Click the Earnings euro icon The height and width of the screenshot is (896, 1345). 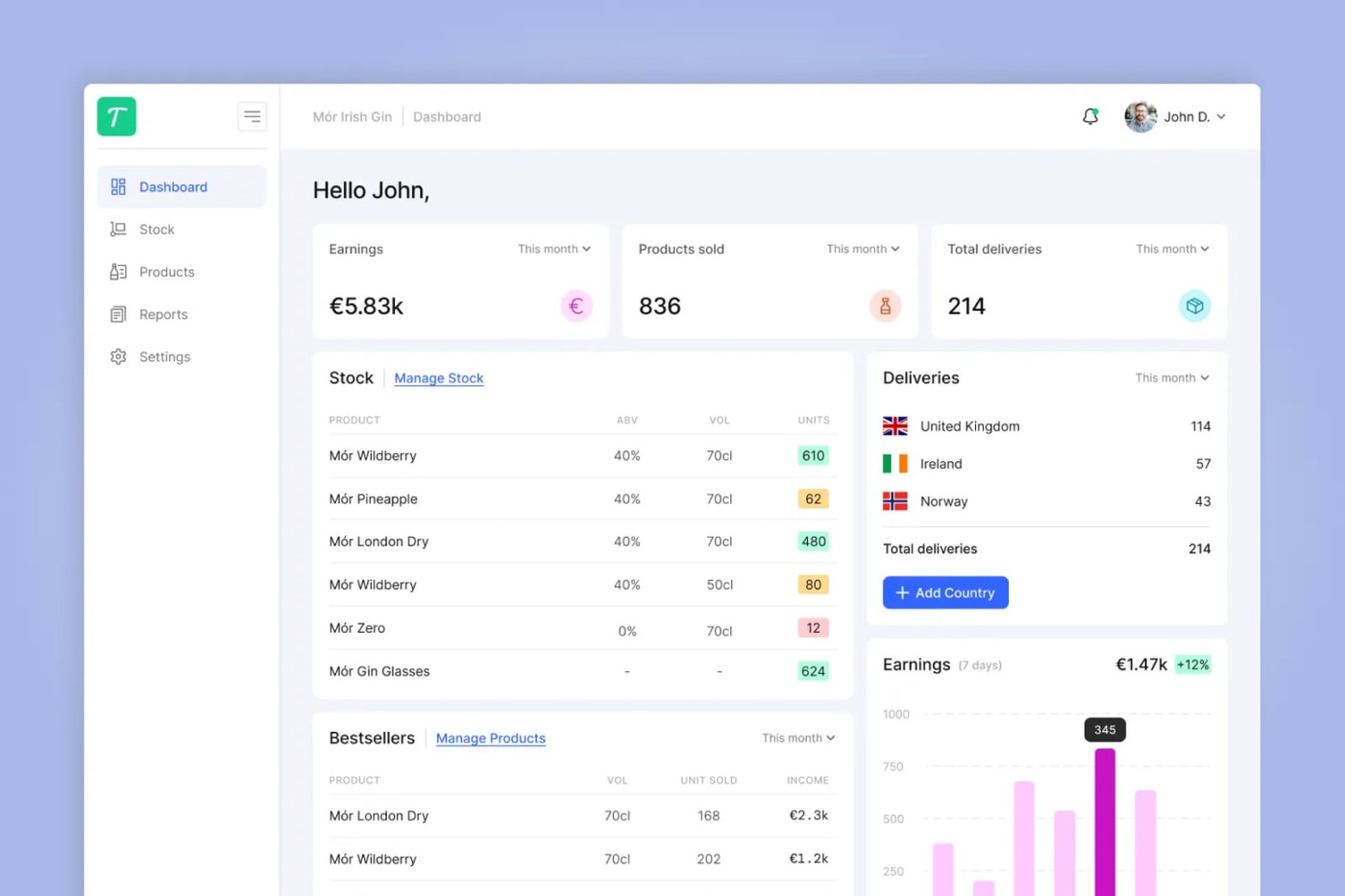[x=576, y=306]
